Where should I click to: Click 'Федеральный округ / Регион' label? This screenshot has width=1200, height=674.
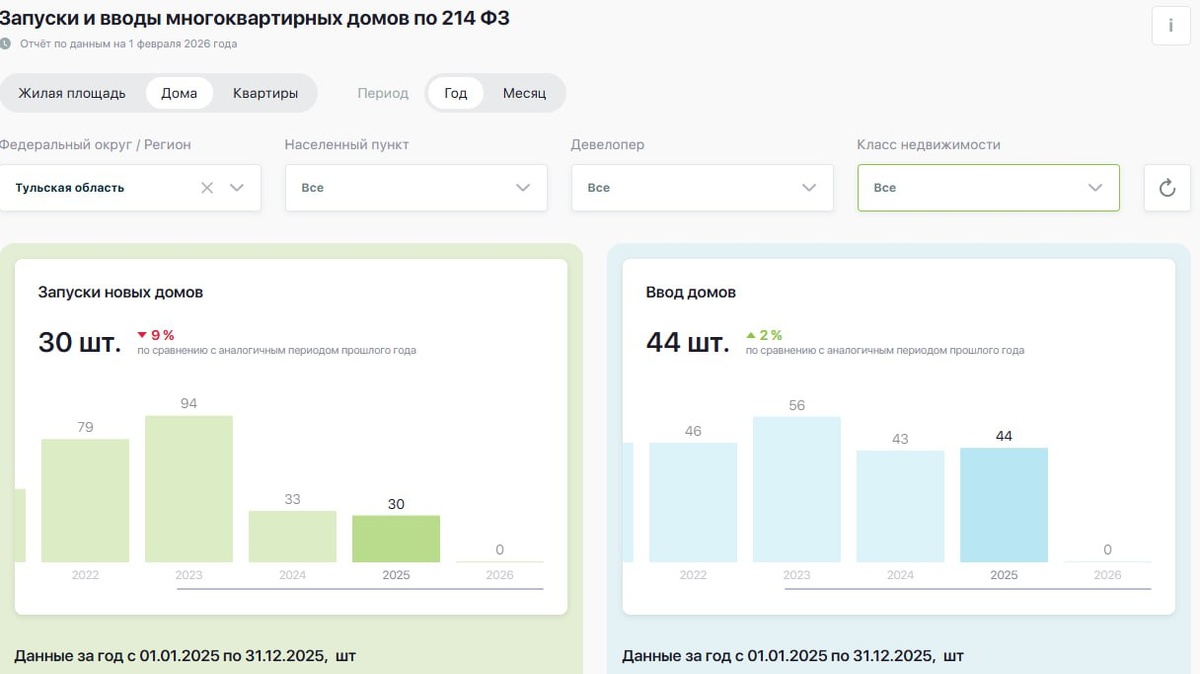point(96,144)
